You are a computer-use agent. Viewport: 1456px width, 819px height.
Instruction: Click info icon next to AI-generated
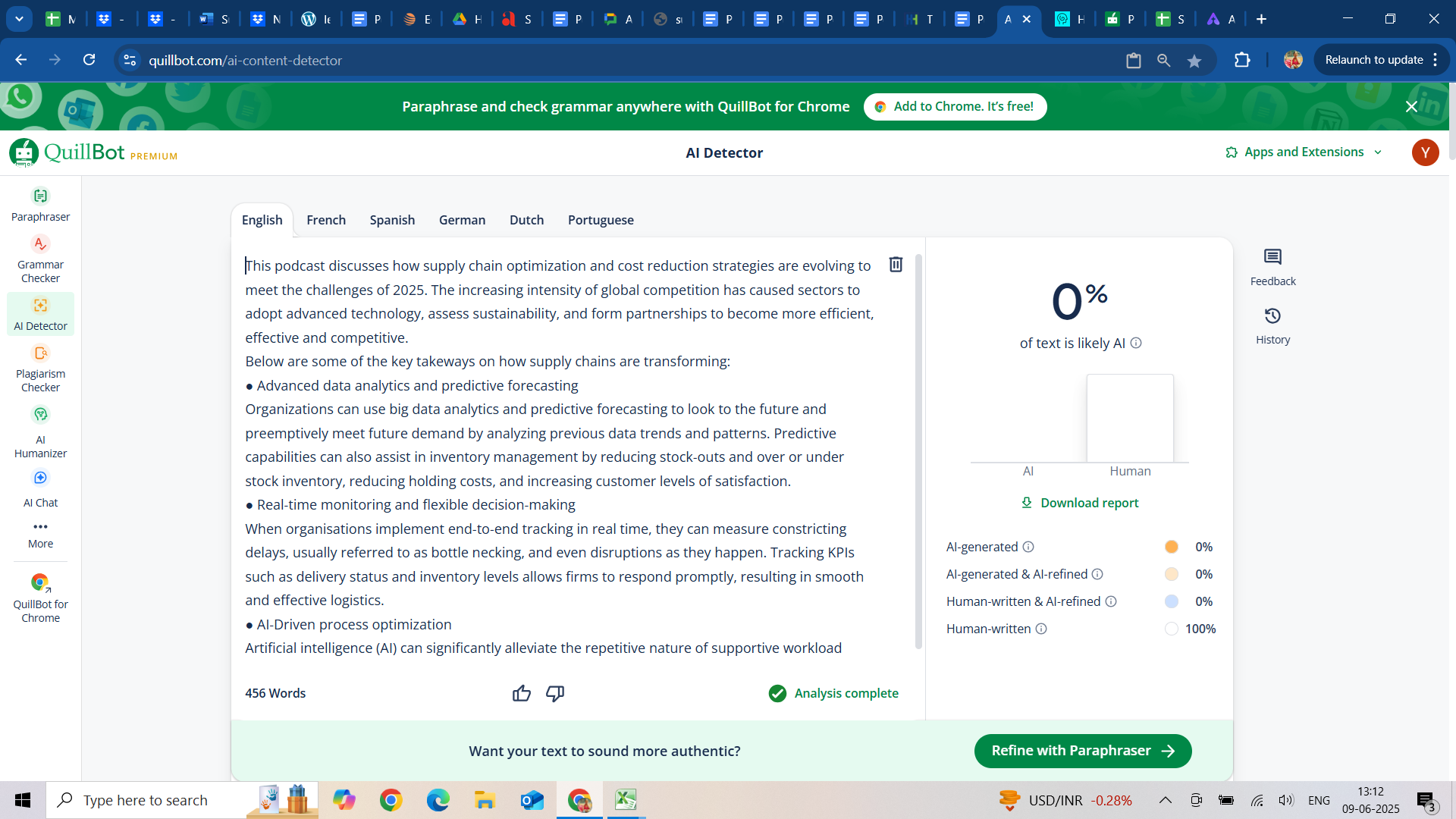pos(1028,547)
